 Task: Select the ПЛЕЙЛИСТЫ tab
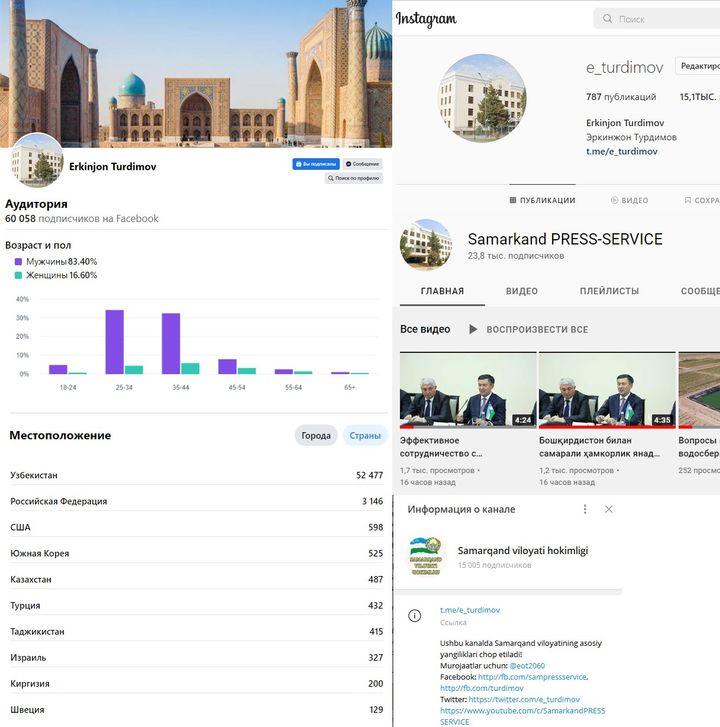[609, 291]
